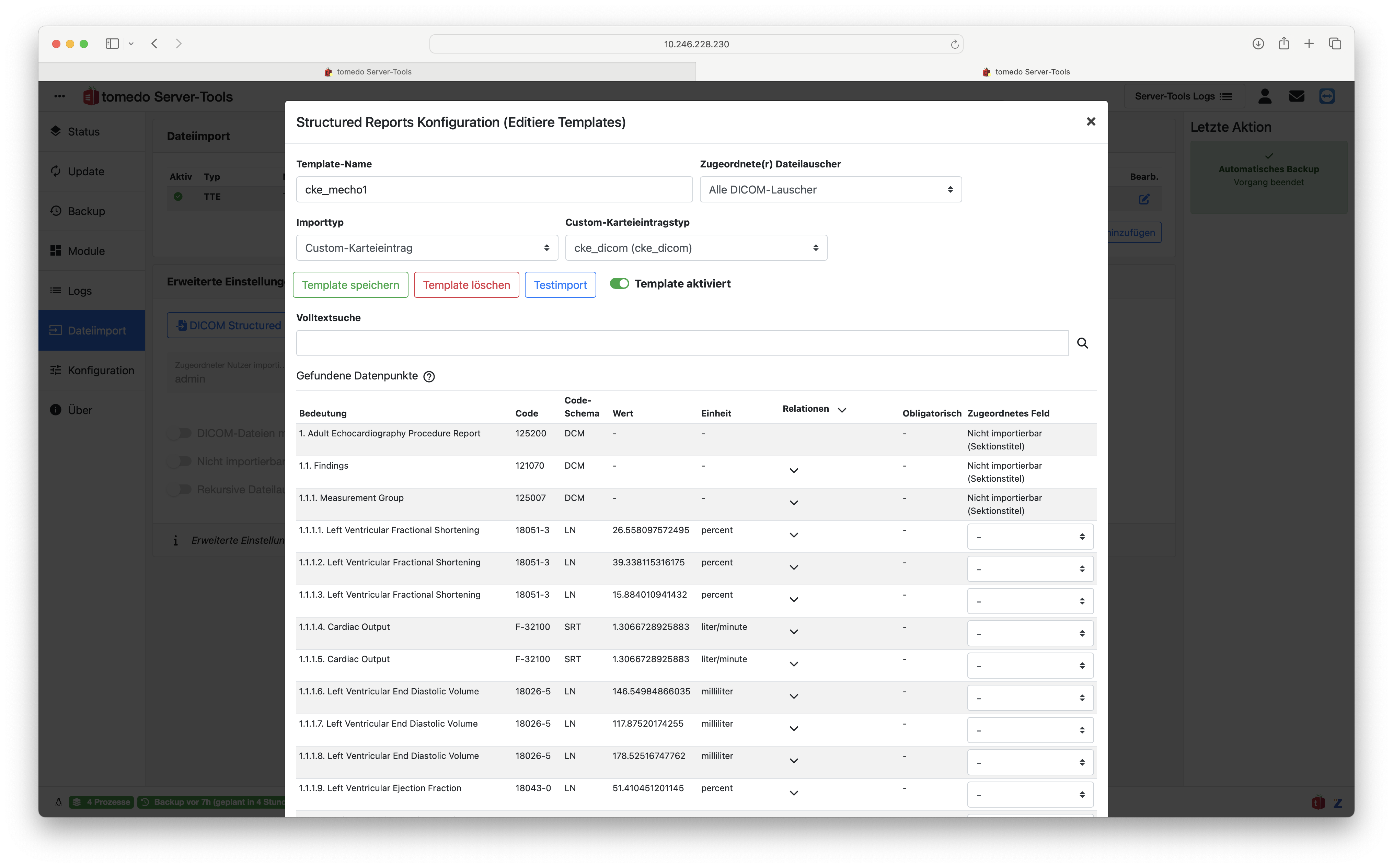Click the three-dots menu icon in header
The image size is (1393, 868).
(x=59, y=96)
